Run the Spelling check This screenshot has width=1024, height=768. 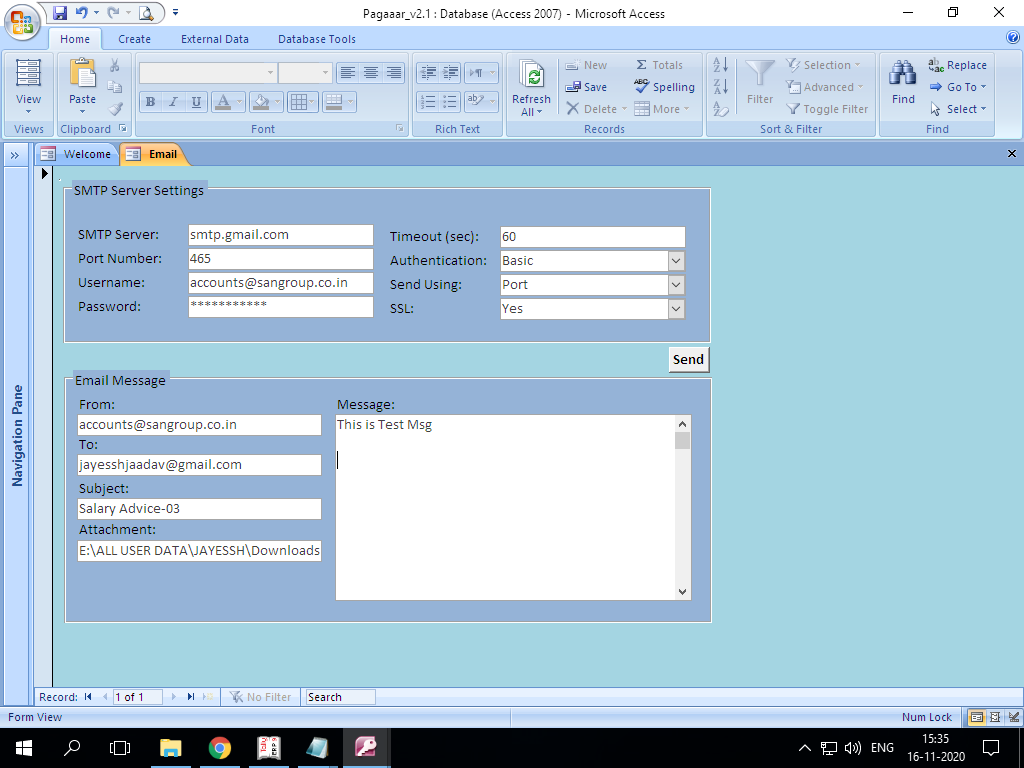click(664, 87)
